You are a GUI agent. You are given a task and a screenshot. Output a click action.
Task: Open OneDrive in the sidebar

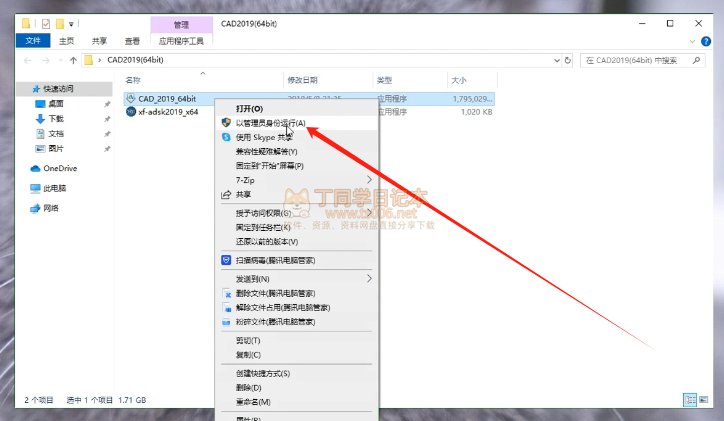point(60,168)
